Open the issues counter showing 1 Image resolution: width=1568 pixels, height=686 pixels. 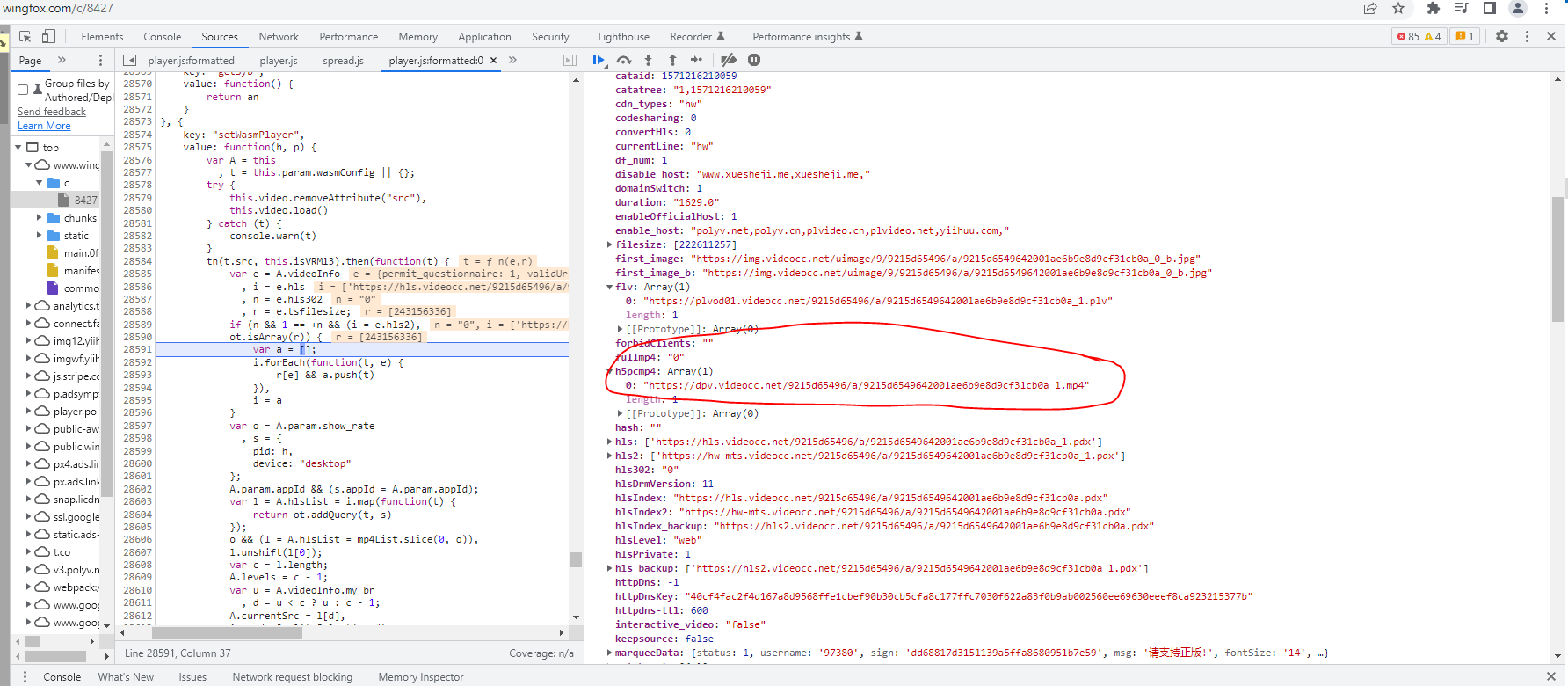[1464, 36]
